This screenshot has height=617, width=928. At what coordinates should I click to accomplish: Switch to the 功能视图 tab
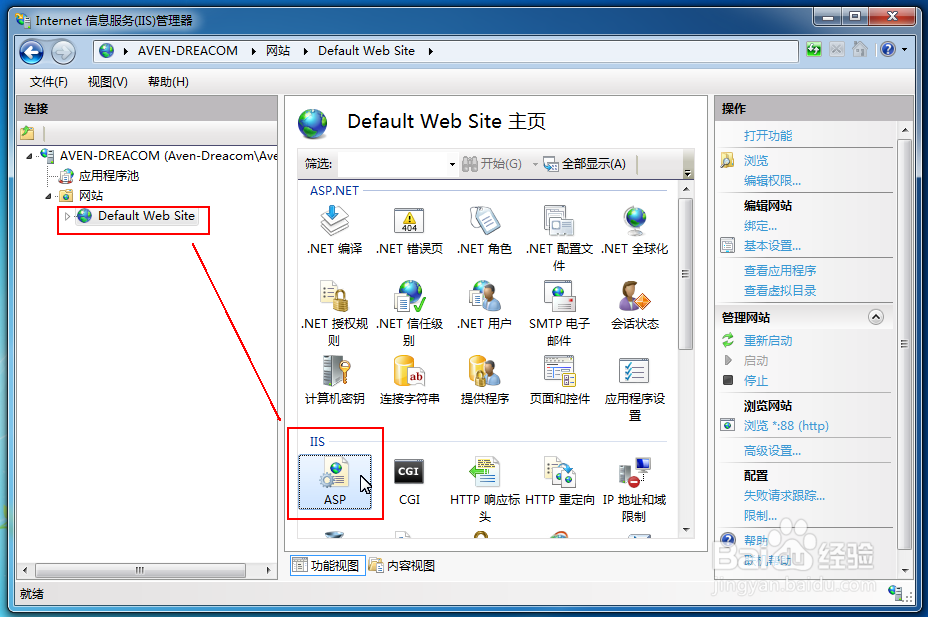coord(327,566)
